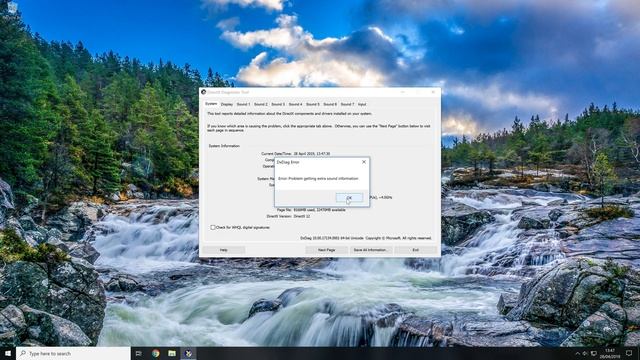The height and width of the screenshot is (360, 640).
Task: Open the Sound 1 tab
Action: tap(244, 104)
